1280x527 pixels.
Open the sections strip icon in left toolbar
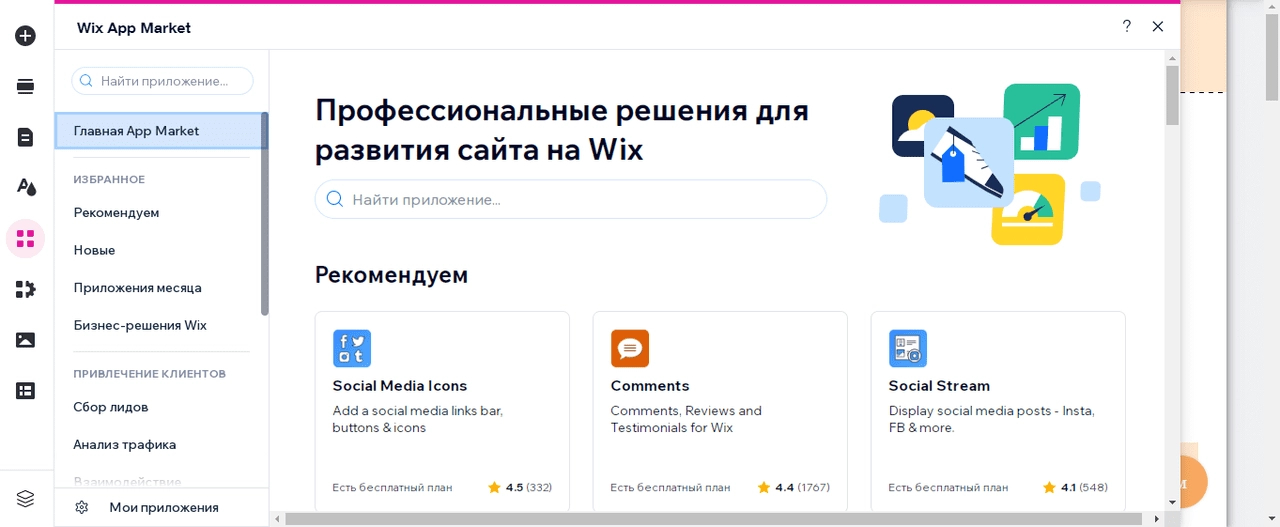point(25,87)
